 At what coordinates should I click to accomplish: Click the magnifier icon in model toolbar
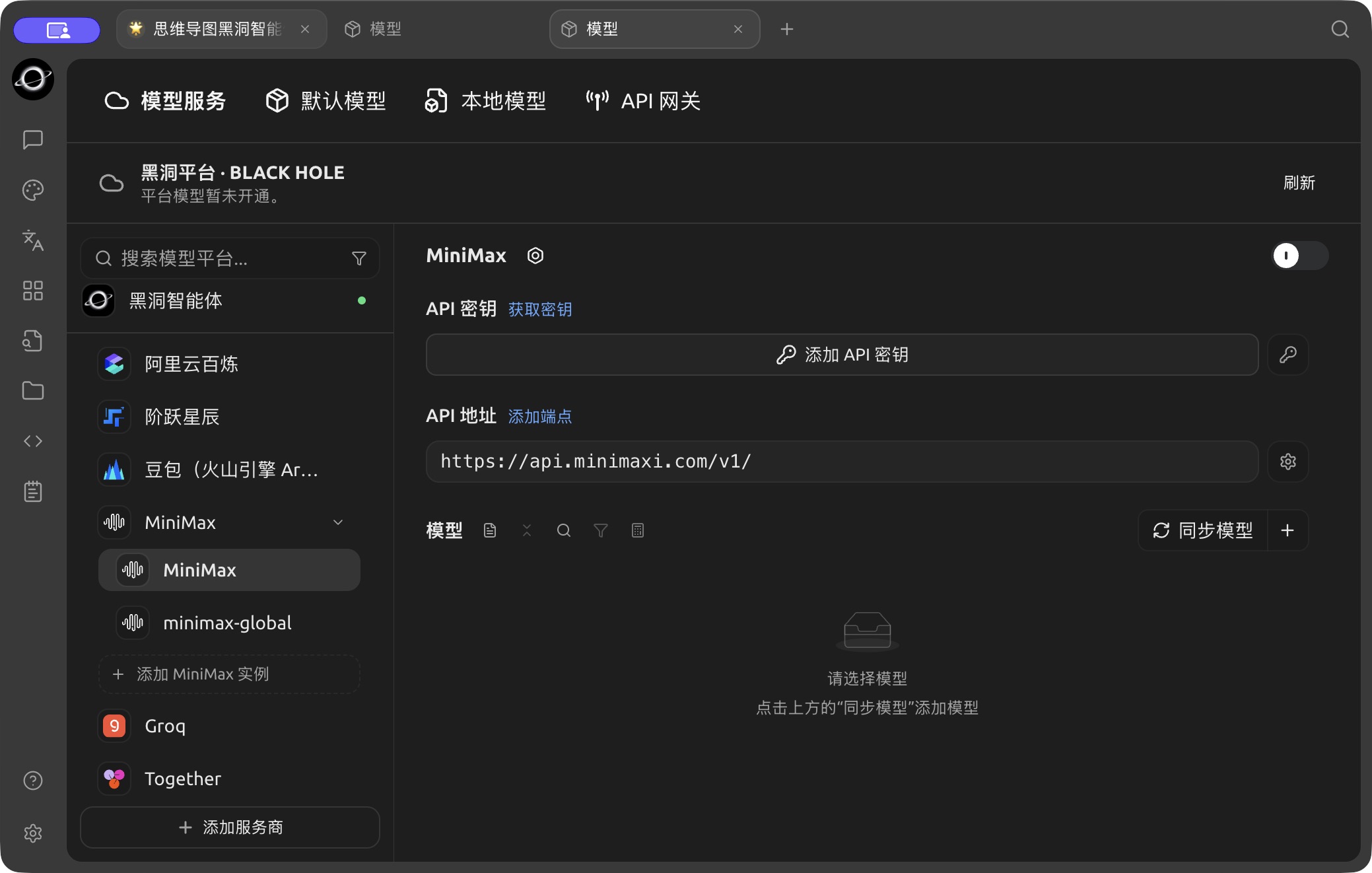click(x=564, y=530)
